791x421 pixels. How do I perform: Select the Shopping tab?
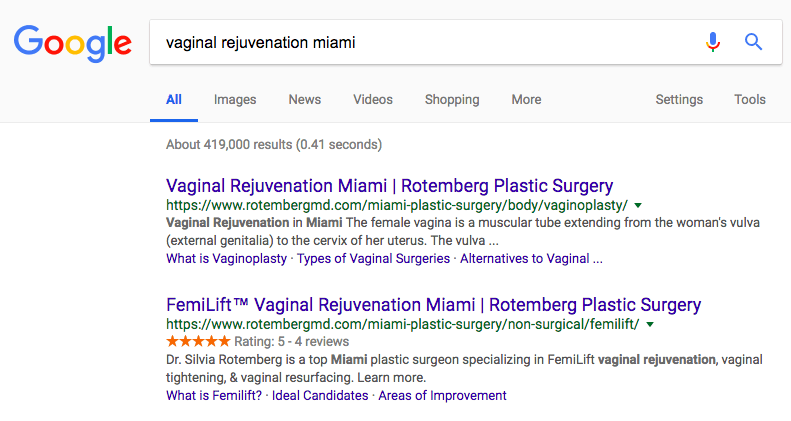click(452, 100)
